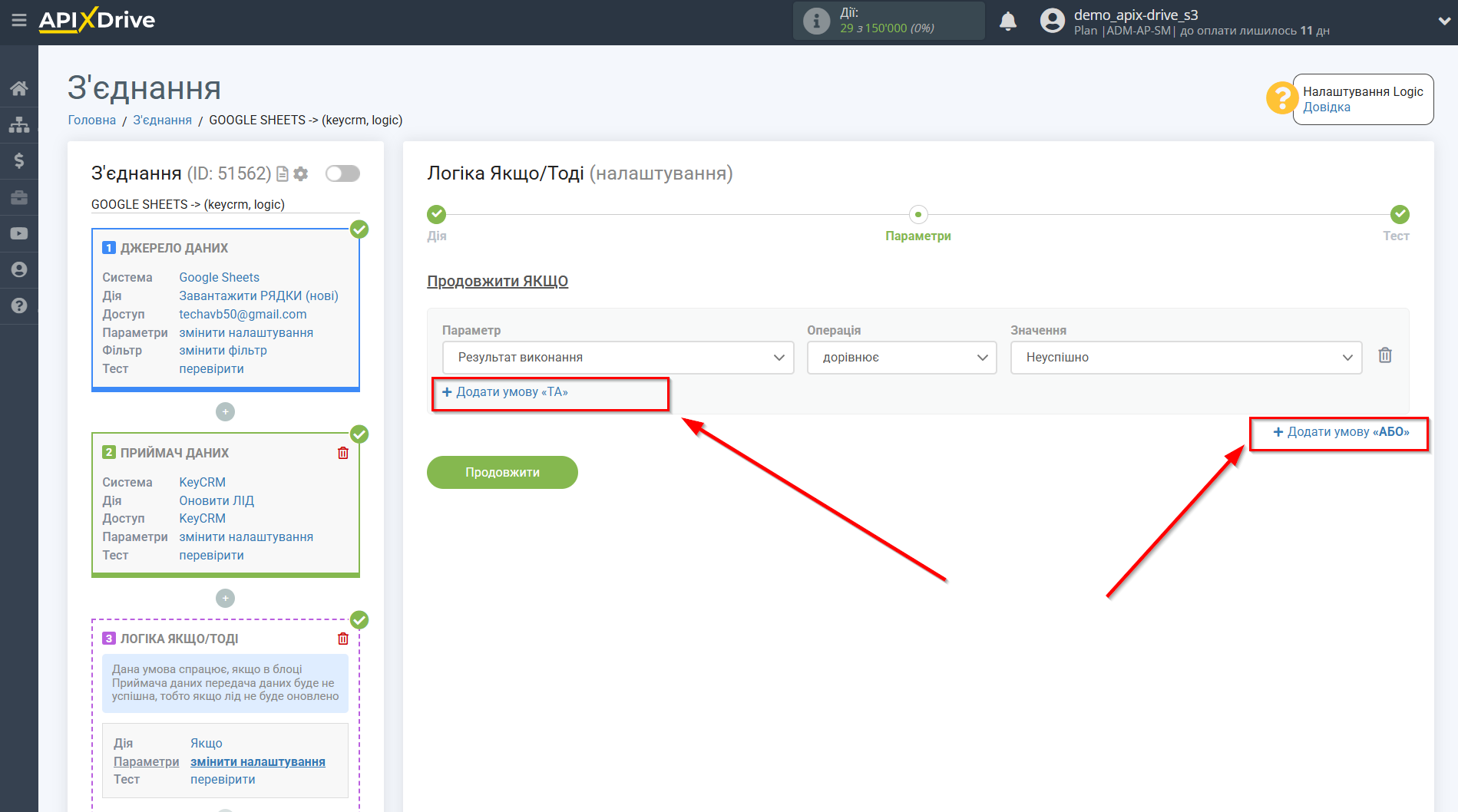Open profile sidebar icon

tap(19, 269)
